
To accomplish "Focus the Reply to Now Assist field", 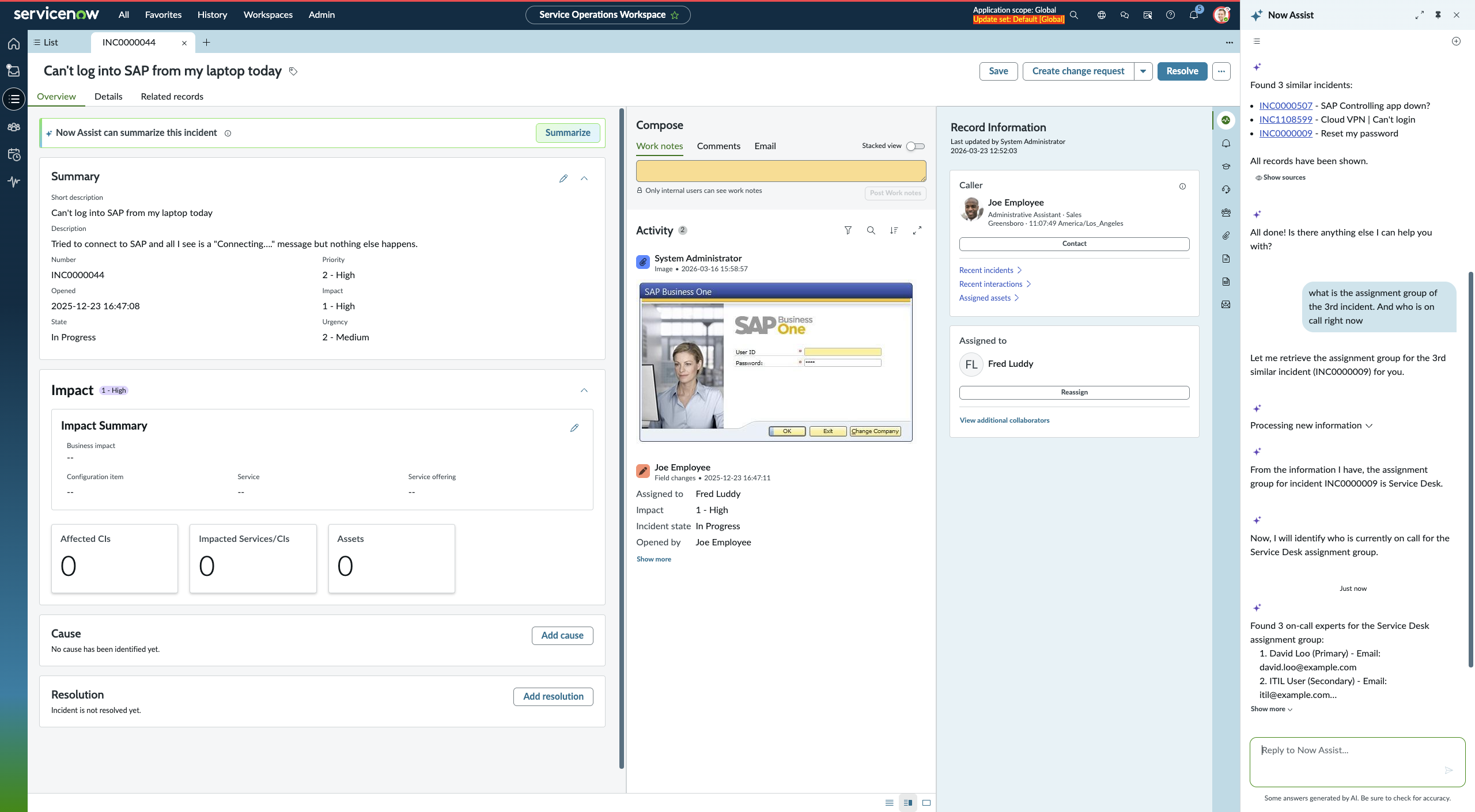I will tap(1357, 762).
